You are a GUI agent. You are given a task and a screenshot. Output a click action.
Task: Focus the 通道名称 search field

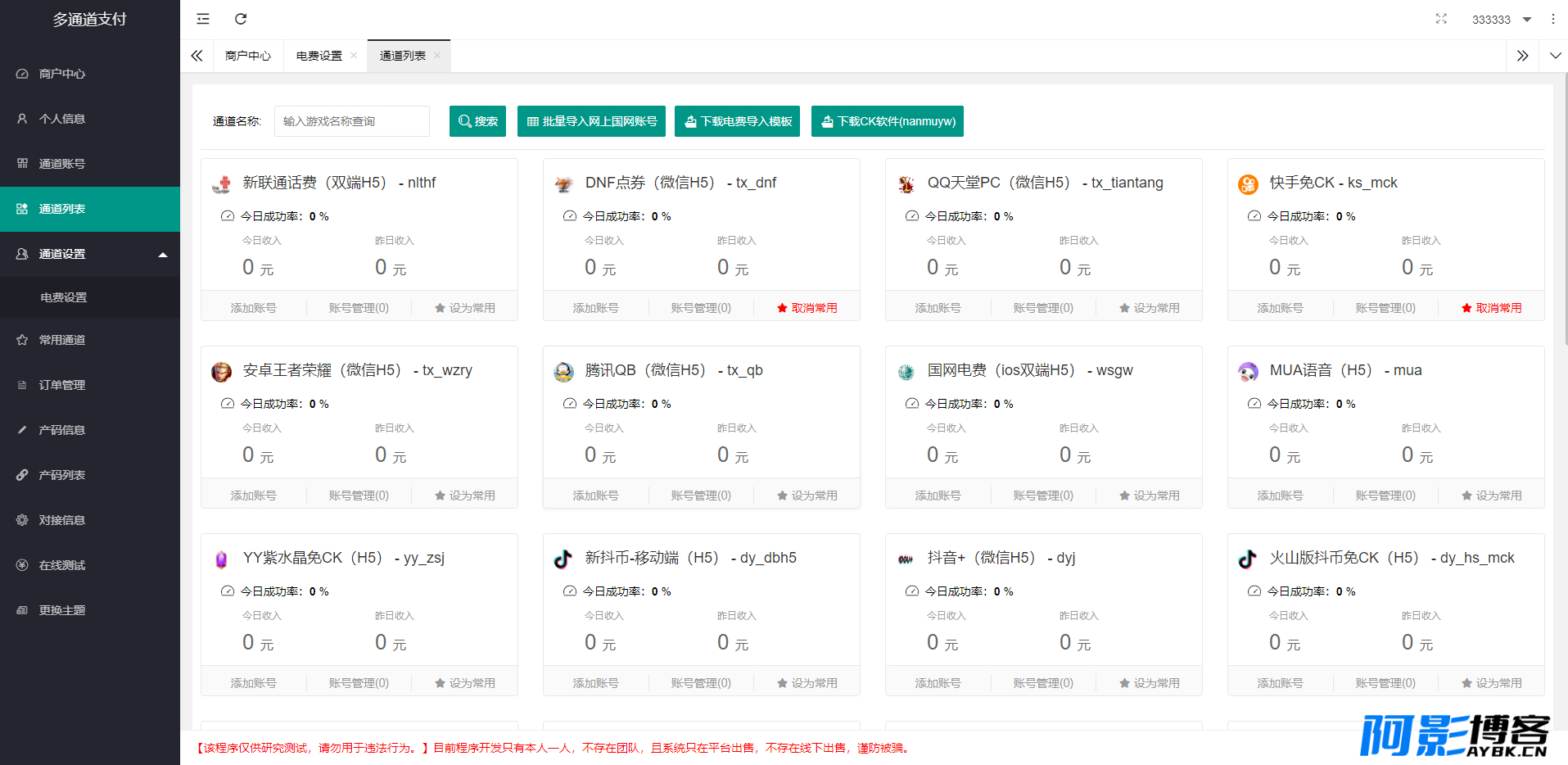pos(352,121)
